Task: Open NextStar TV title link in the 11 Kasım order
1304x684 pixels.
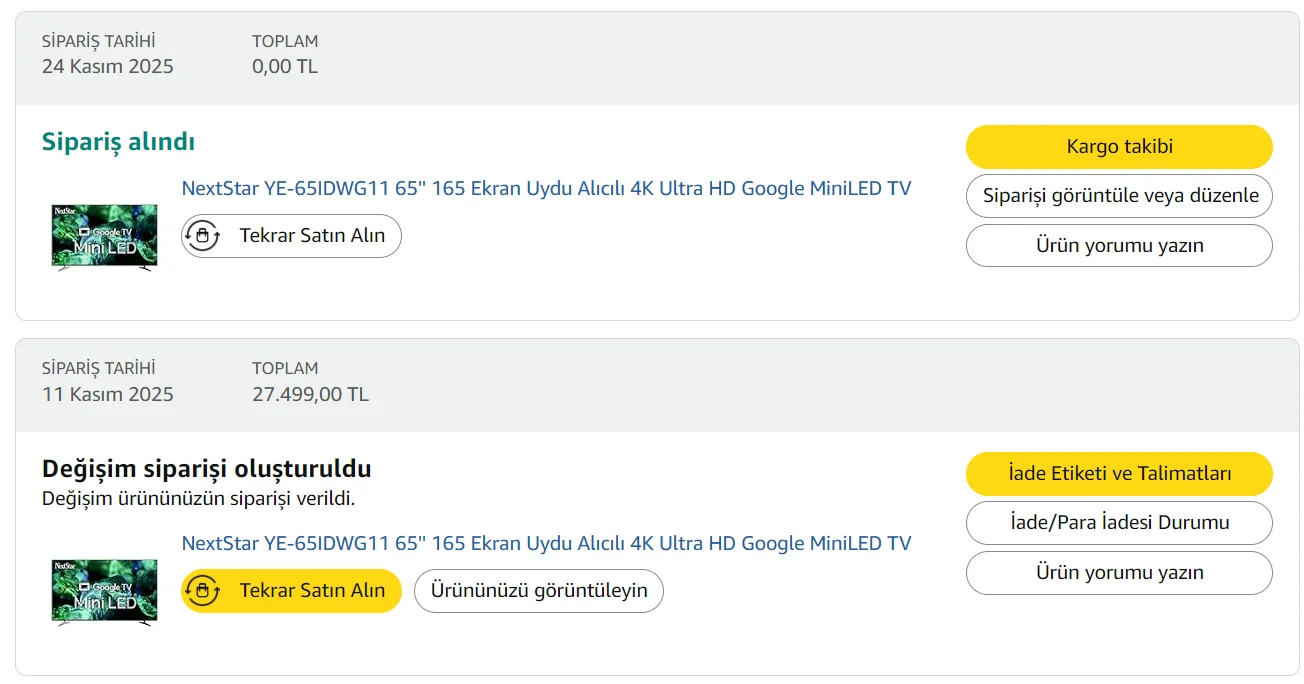Action: click(x=546, y=543)
